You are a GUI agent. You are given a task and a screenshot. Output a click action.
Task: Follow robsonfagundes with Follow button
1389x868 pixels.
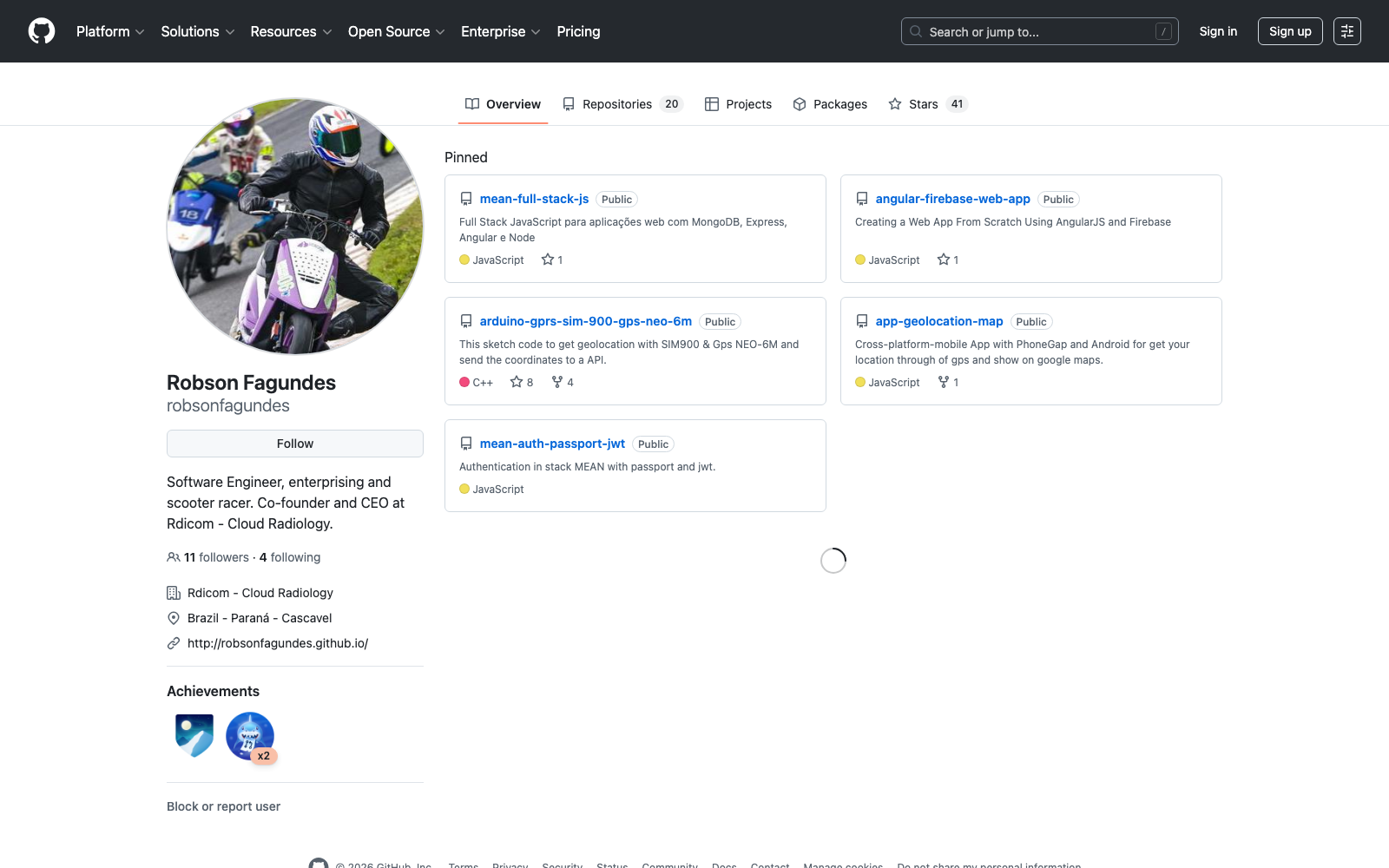(x=295, y=444)
